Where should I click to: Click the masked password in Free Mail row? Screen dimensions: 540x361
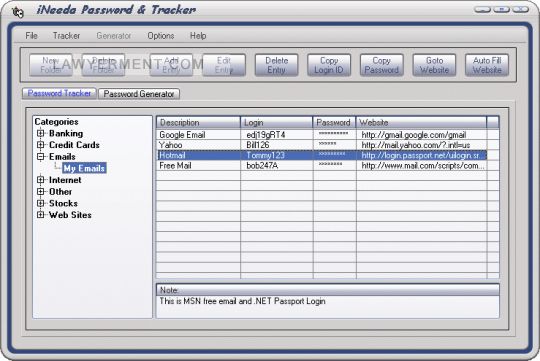[x=330, y=165]
